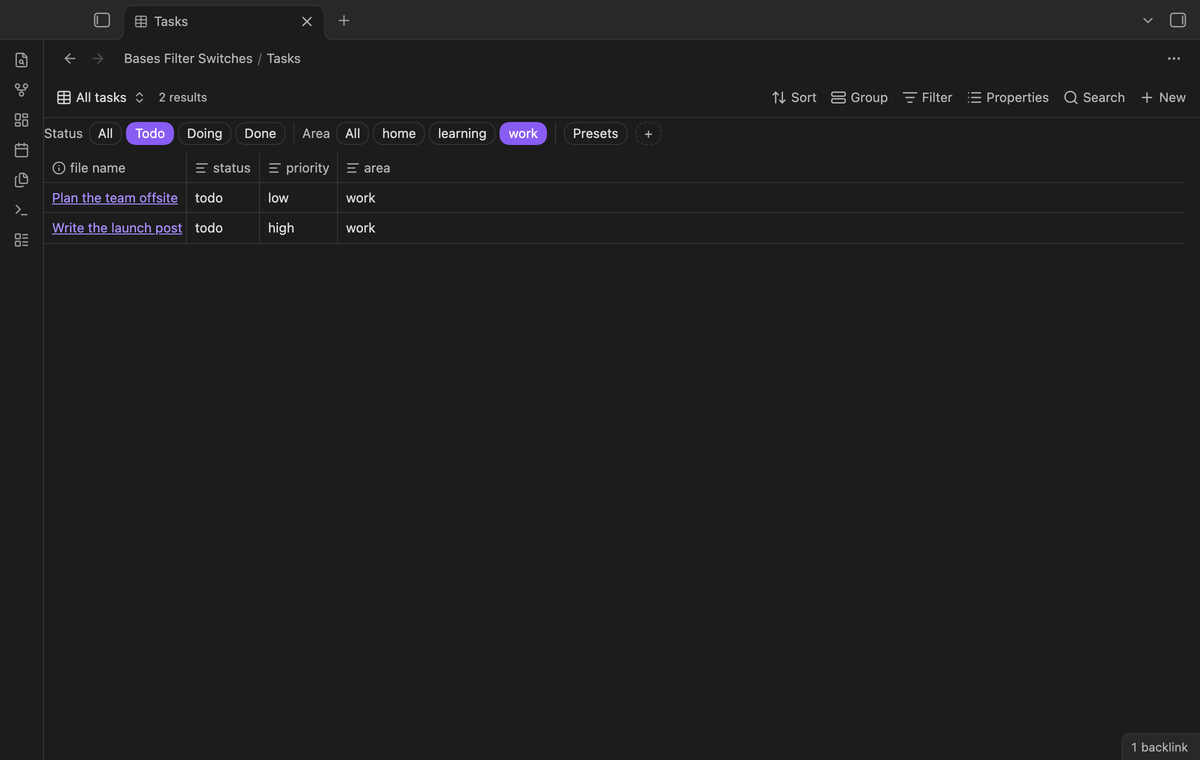Enable the learning area filter
Screen dimensions: 1200x760
pos(462,133)
